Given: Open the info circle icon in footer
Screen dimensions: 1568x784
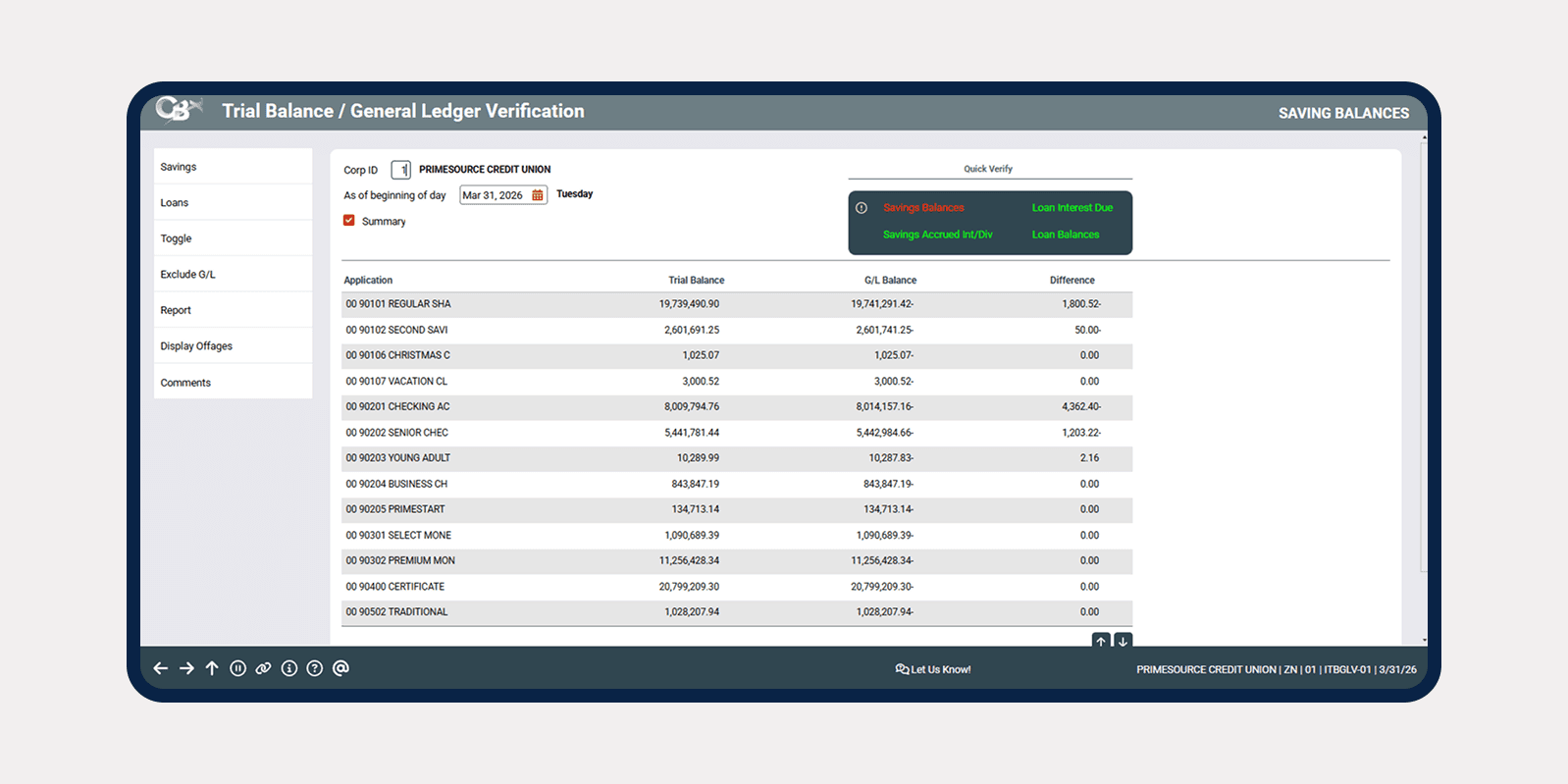Looking at the screenshot, I should point(288,668).
